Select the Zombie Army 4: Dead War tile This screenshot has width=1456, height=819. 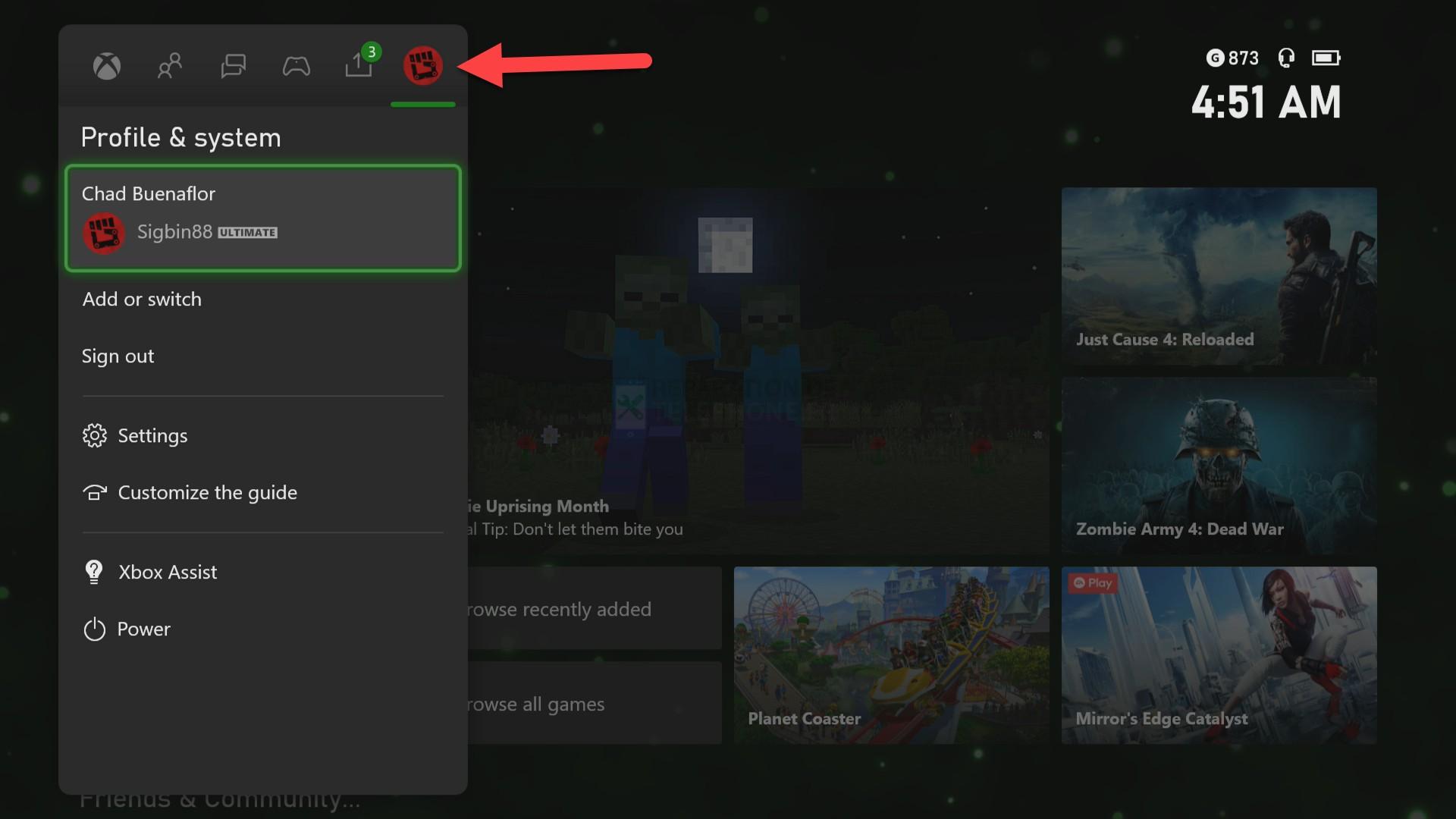pyautogui.click(x=1219, y=466)
